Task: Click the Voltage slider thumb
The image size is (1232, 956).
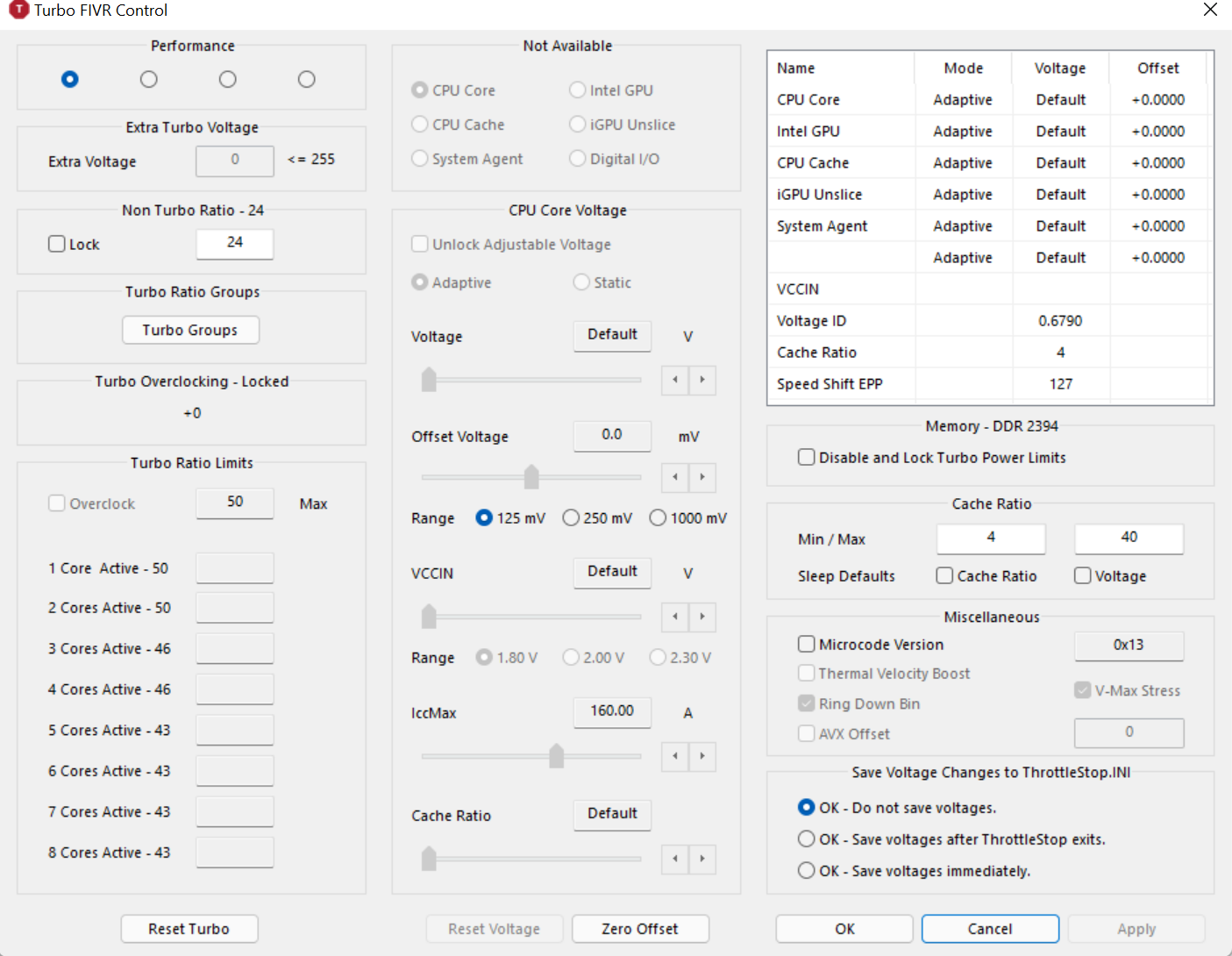Action: click(x=429, y=380)
